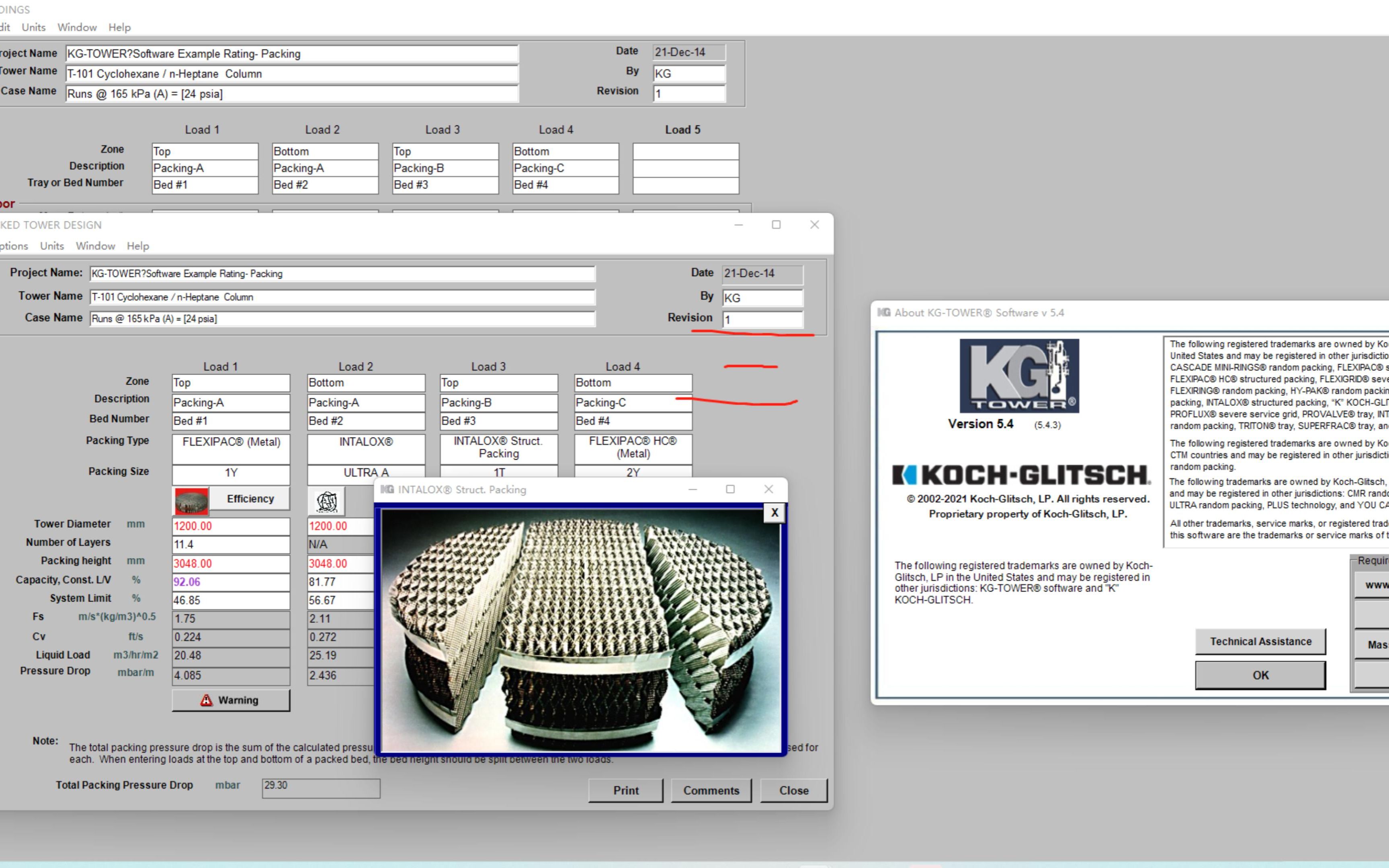1389x868 pixels.
Task: Maximize the INTALOX Struct. Packing image window
Action: (x=730, y=489)
